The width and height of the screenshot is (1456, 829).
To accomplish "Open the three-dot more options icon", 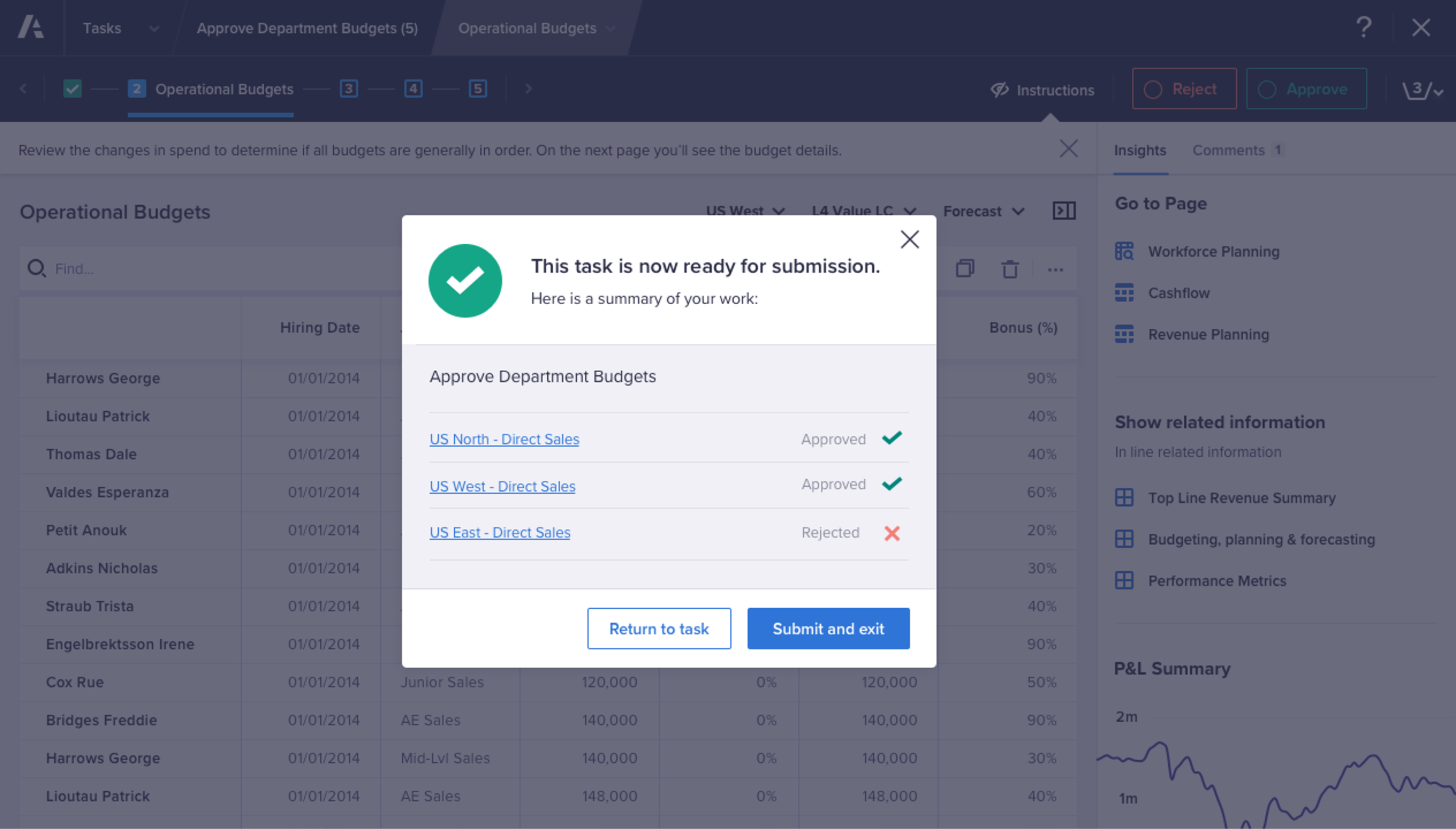I will pyautogui.click(x=1055, y=270).
